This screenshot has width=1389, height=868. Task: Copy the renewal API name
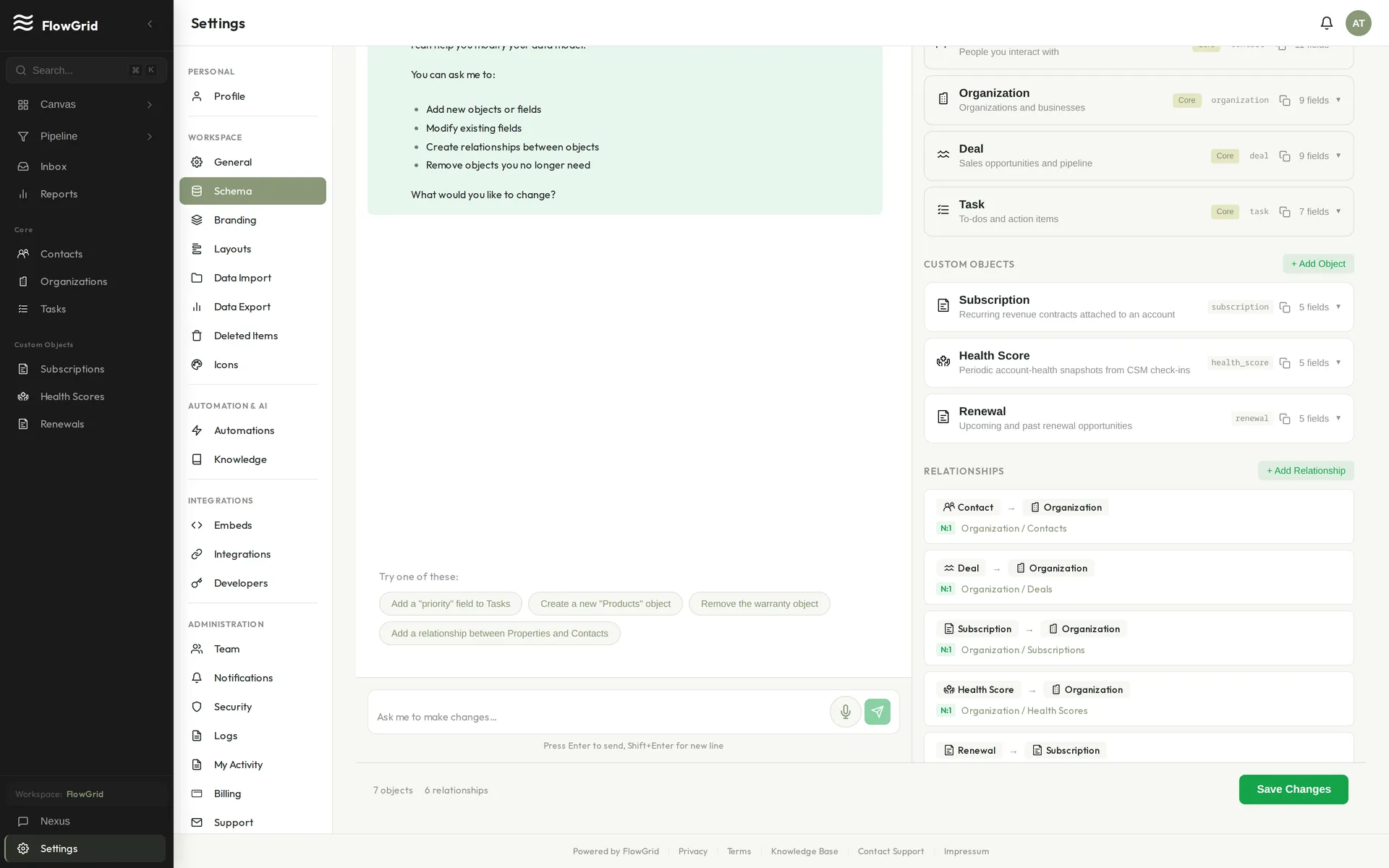click(x=1285, y=419)
